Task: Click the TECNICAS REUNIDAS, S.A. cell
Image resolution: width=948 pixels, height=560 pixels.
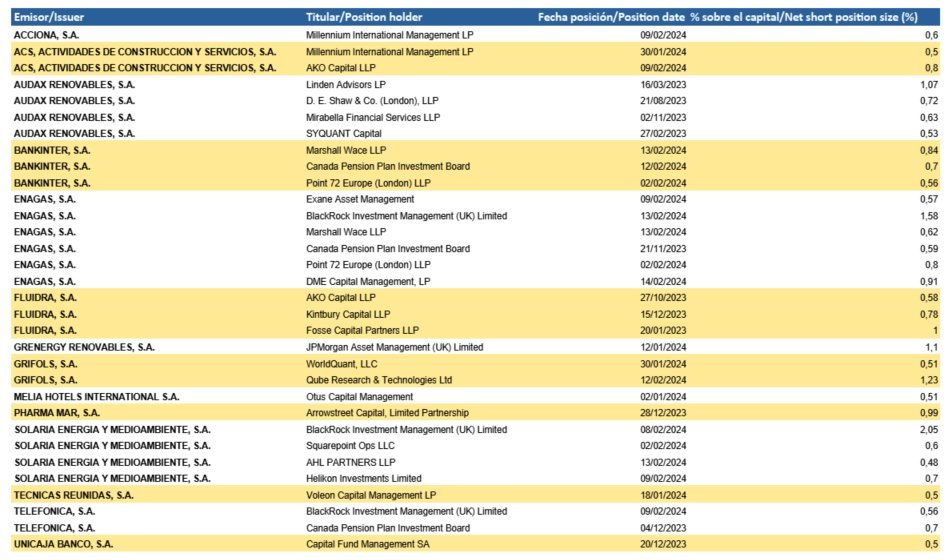Action: point(74,495)
